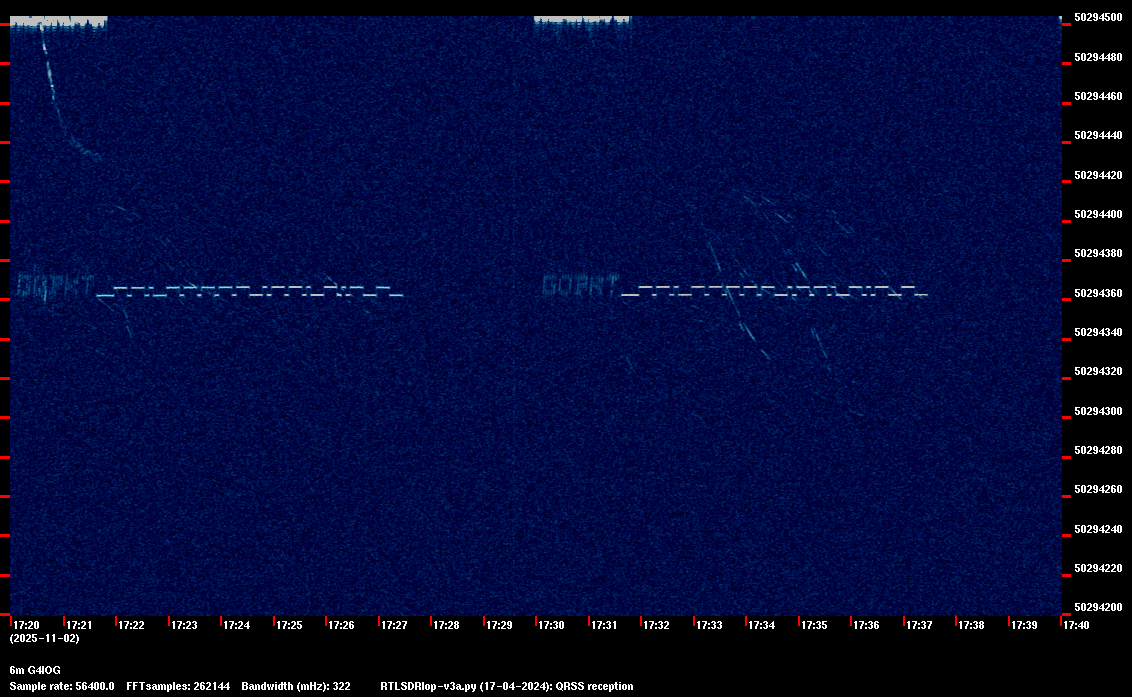The width and height of the screenshot is (1132, 697).
Task: Click the 17:26 time label
Action: pos(341,625)
